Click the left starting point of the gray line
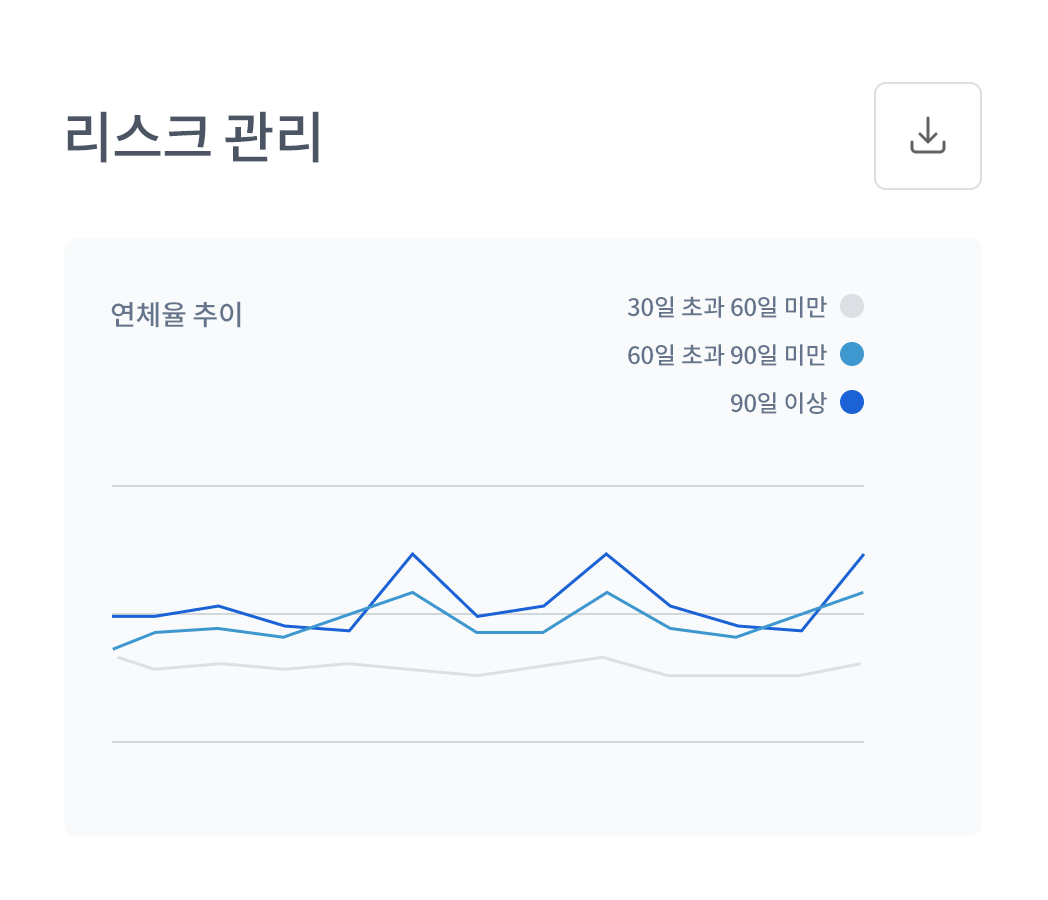Screen dimensions: 1048x900 [x=118, y=657]
